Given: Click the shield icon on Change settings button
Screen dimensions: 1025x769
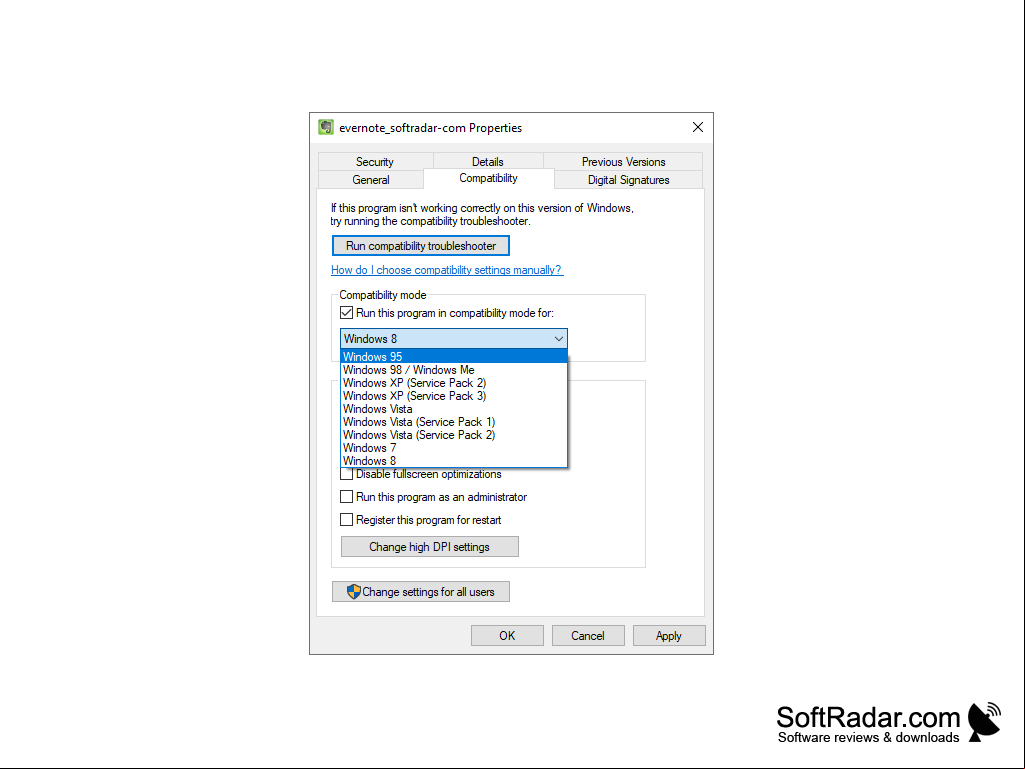Looking at the screenshot, I should coord(354,592).
